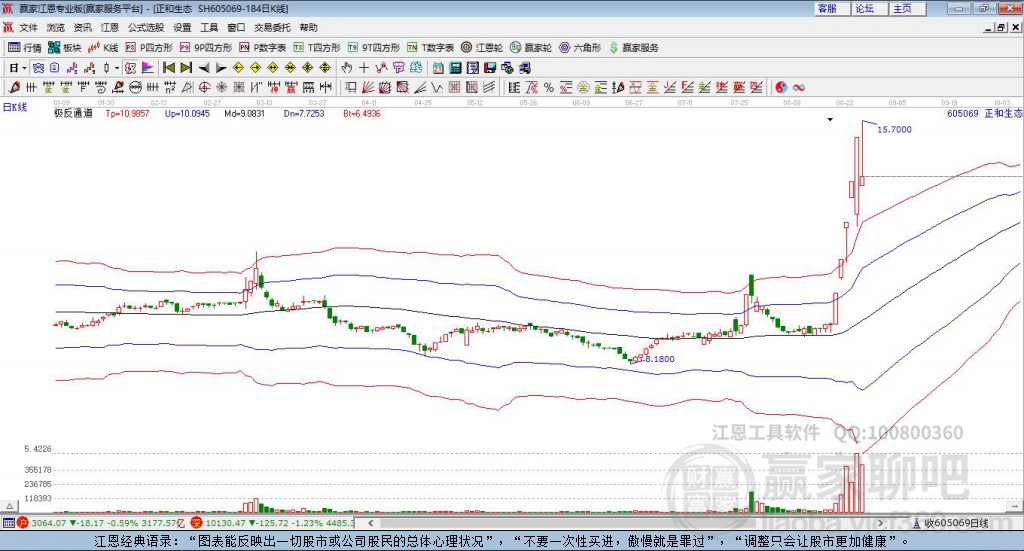Open the 江恩轮 Gann wheel
1024x551 pixels.
tap(482, 48)
